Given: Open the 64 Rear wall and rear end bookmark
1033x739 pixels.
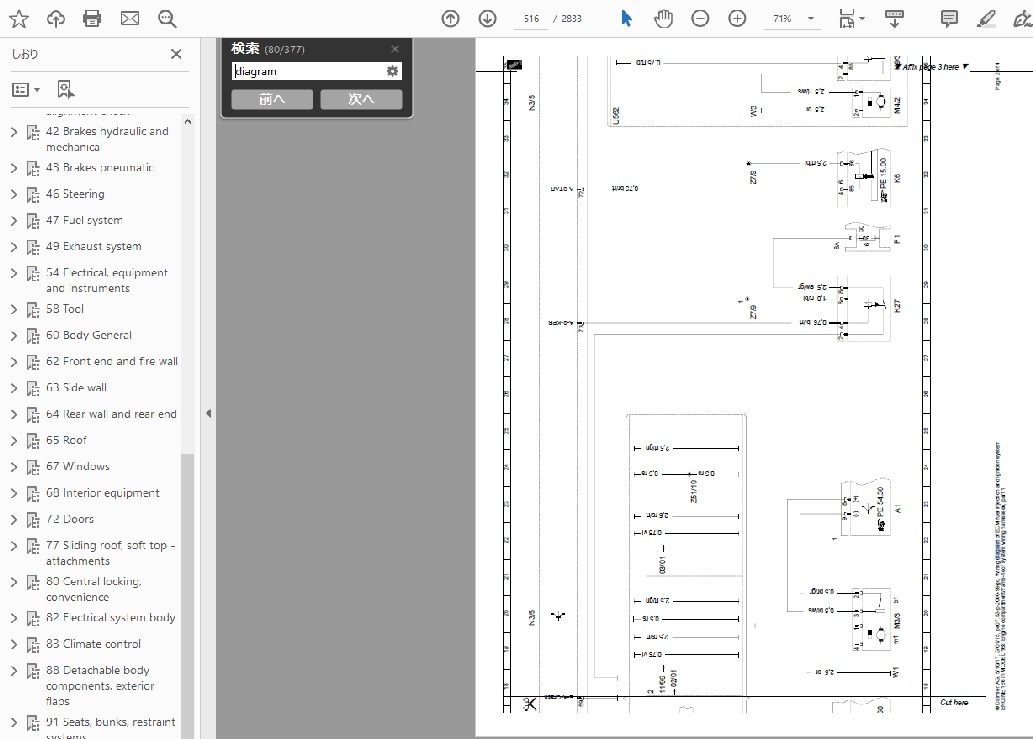Looking at the screenshot, I should point(111,414).
